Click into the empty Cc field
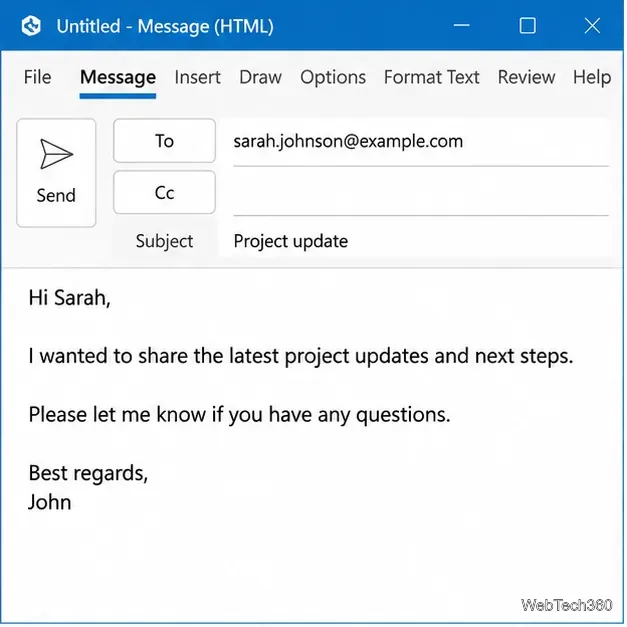Image resolution: width=627 pixels, height=627 pixels. point(421,193)
